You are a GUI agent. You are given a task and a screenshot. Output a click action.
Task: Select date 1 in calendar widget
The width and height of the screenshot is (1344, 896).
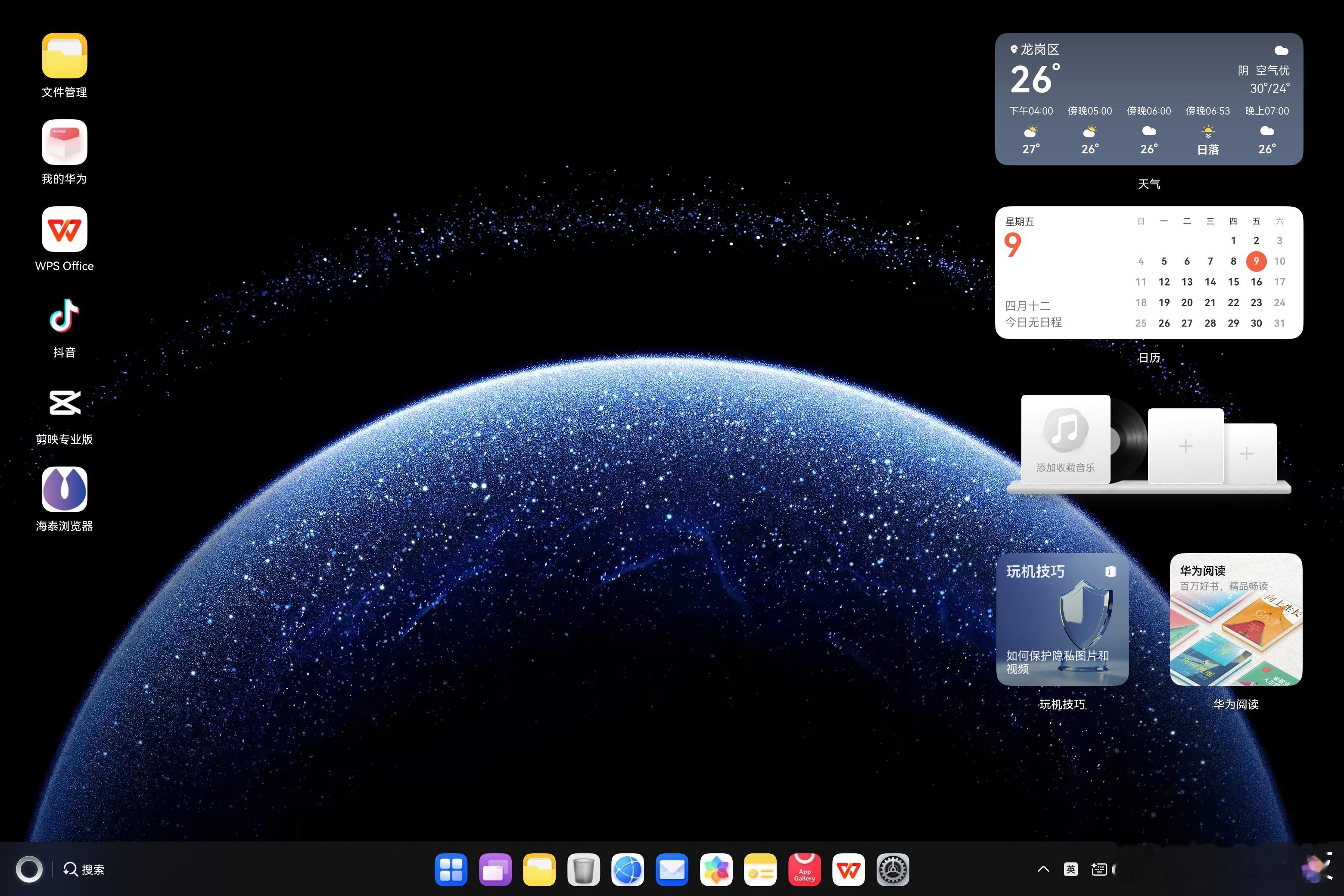(1233, 240)
